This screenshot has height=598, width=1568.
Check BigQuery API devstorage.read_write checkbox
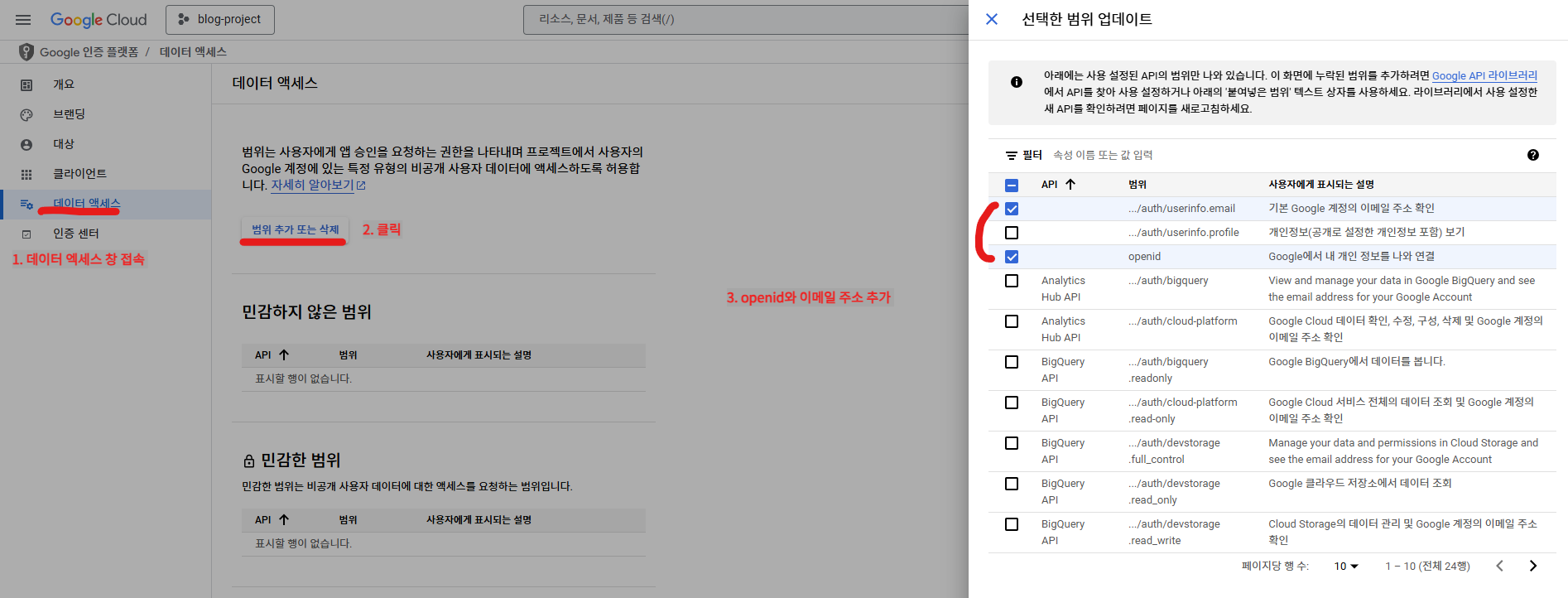[x=1012, y=524]
